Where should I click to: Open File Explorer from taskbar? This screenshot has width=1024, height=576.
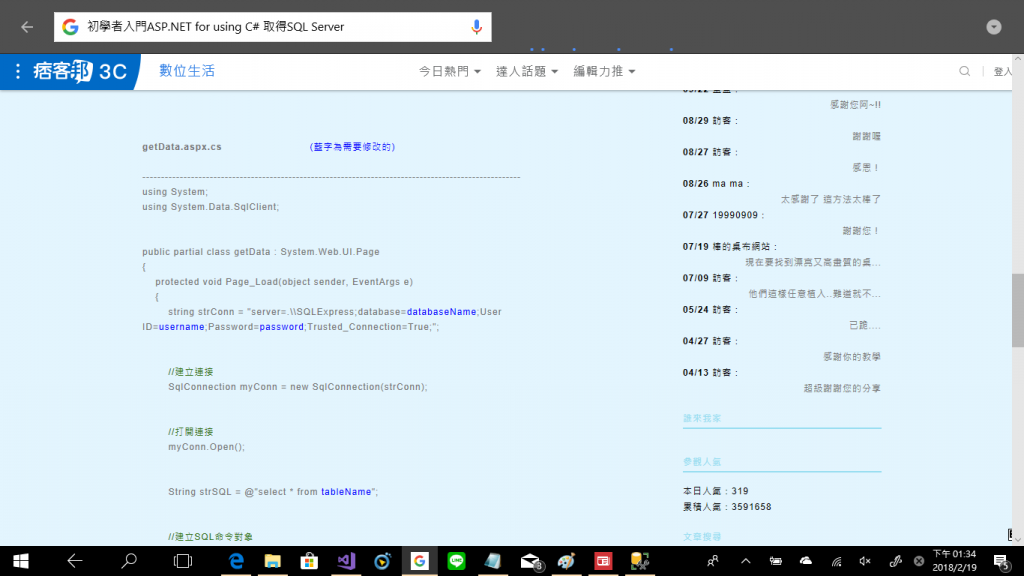pyautogui.click(x=272, y=561)
